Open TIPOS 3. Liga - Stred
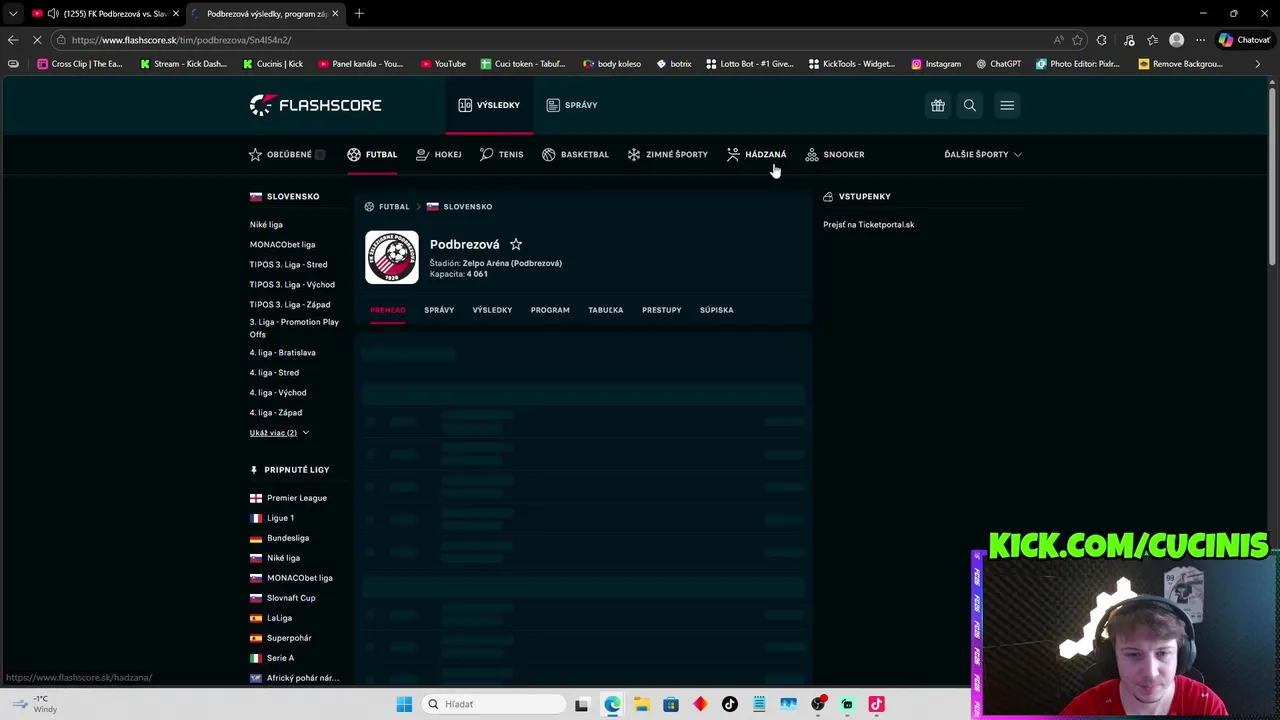The width and height of the screenshot is (1280, 720). (x=288, y=265)
